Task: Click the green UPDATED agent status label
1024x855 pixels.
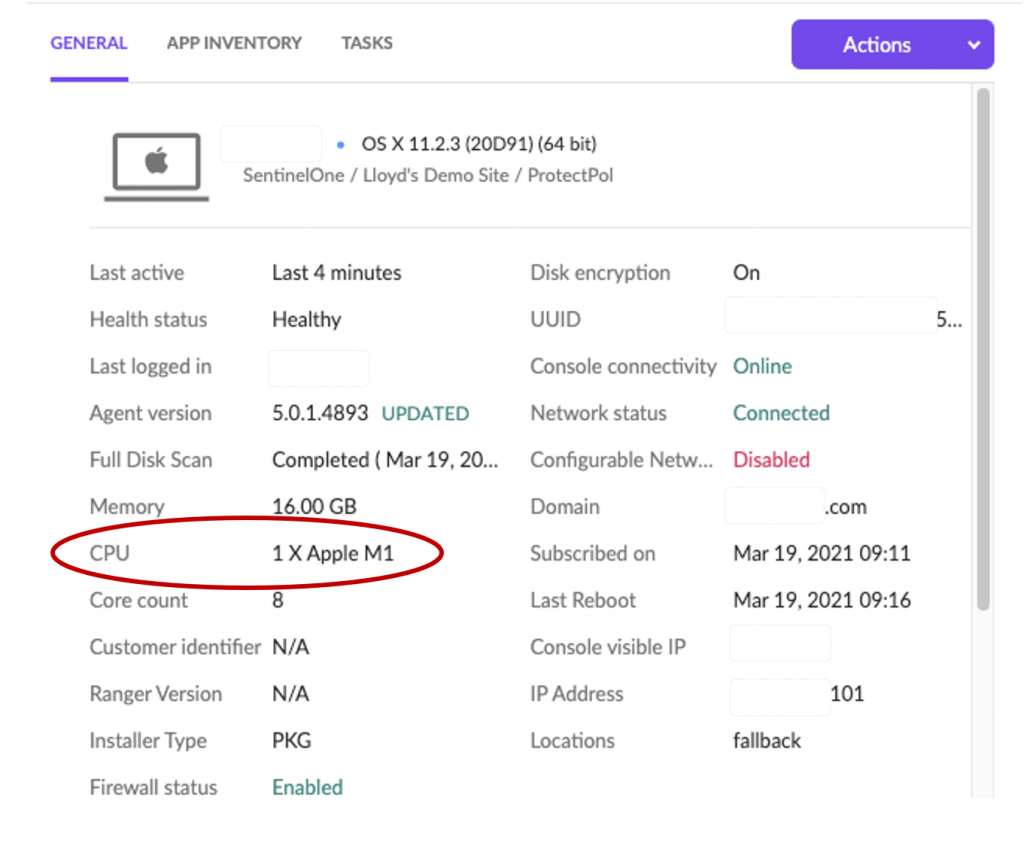Action: click(x=425, y=414)
